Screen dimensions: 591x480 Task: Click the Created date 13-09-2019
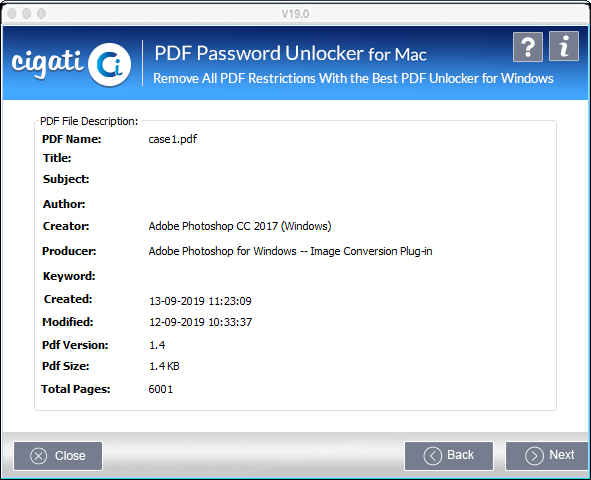point(201,301)
